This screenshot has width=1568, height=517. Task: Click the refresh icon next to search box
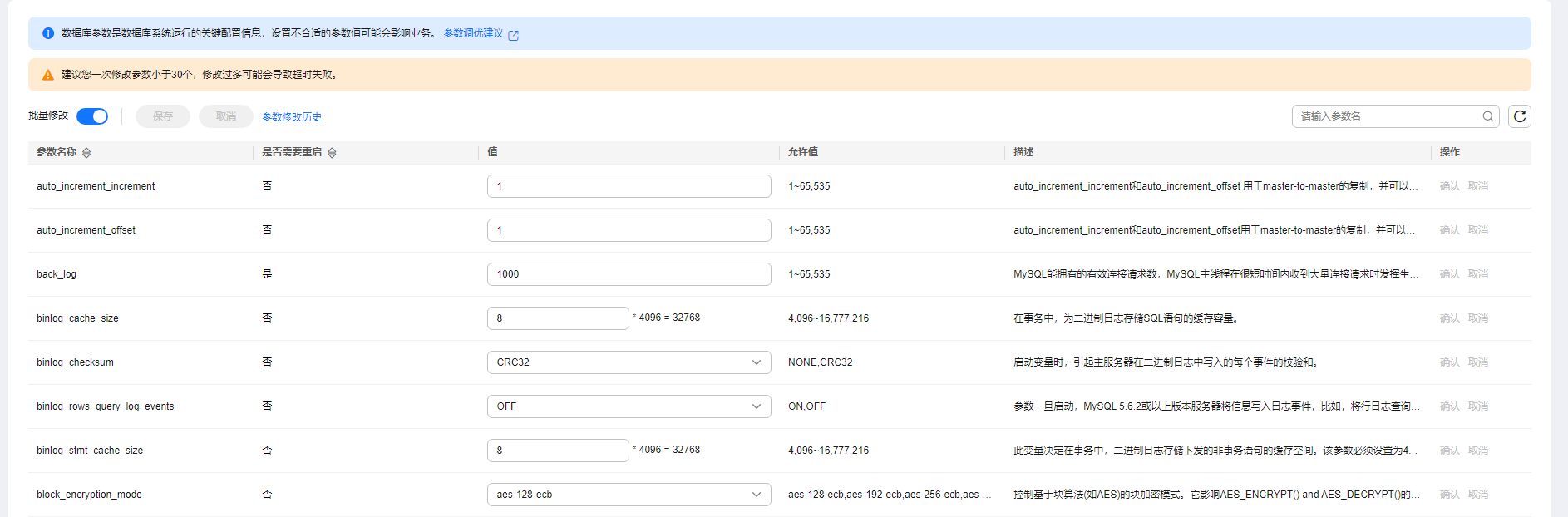click(1519, 116)
